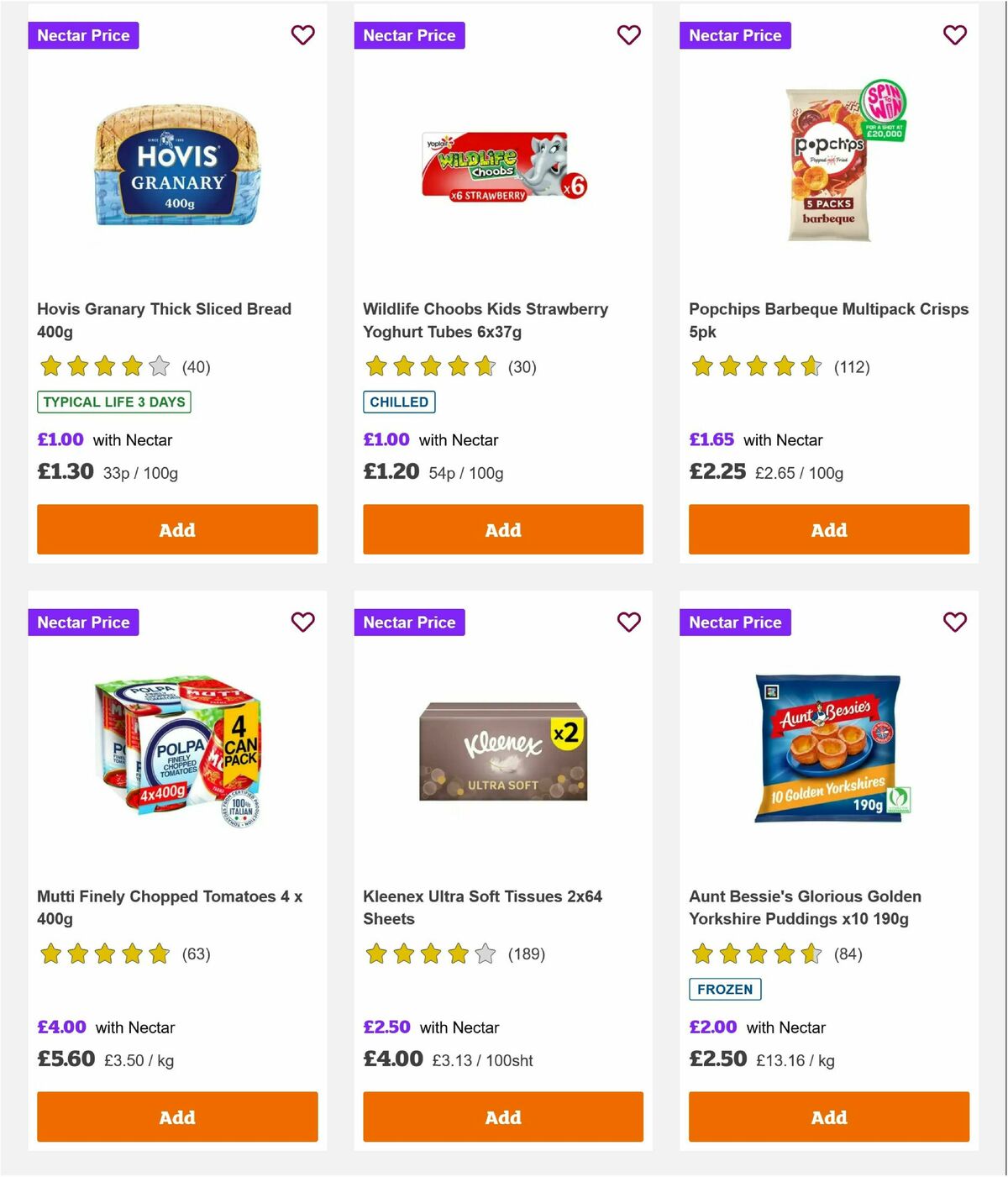Click the Nectar Price badge on Popchips
This screenshot has width=1008, height=1177.
(735, 35)
